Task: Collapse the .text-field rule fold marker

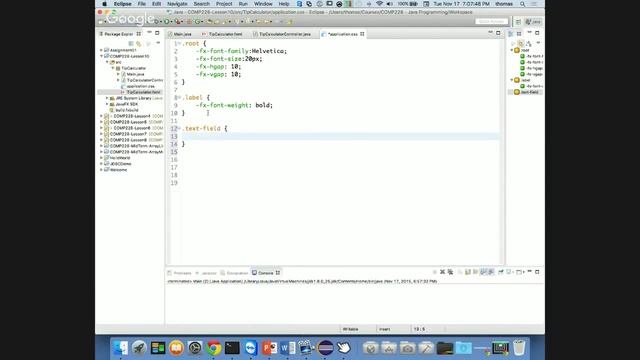Action: click(x=180, y=128)
